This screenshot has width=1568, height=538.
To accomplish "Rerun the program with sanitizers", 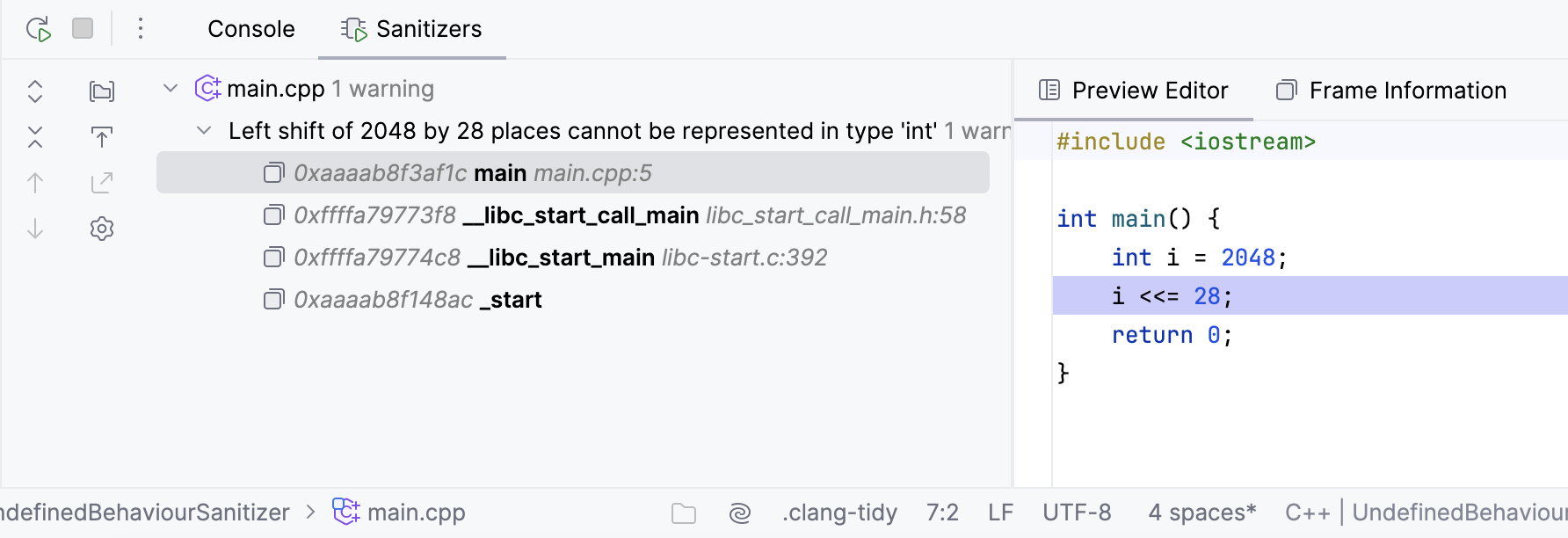I will (37, 29).
